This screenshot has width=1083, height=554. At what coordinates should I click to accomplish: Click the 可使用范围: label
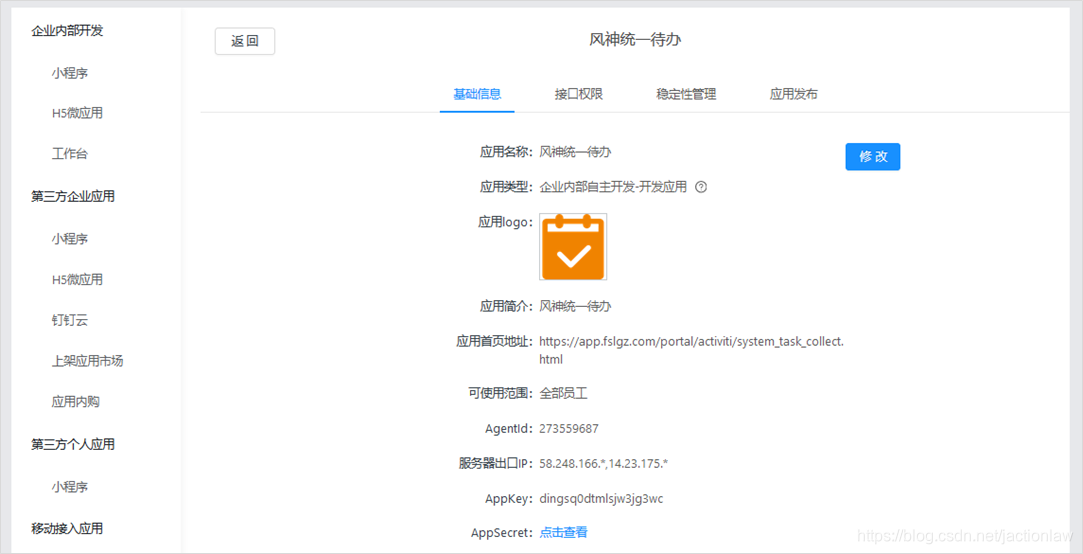tap(501, 393)
